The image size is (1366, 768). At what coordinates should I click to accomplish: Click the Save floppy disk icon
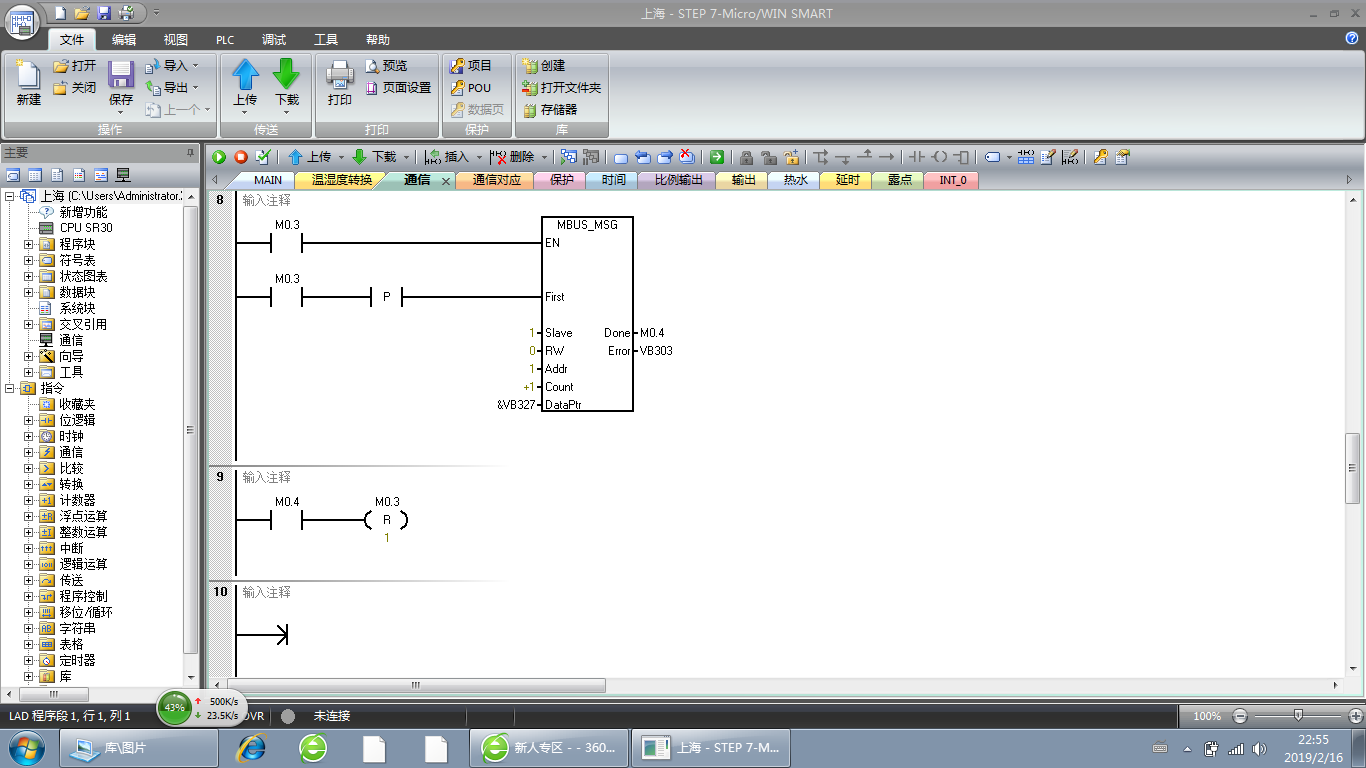[x=121, y=76]
